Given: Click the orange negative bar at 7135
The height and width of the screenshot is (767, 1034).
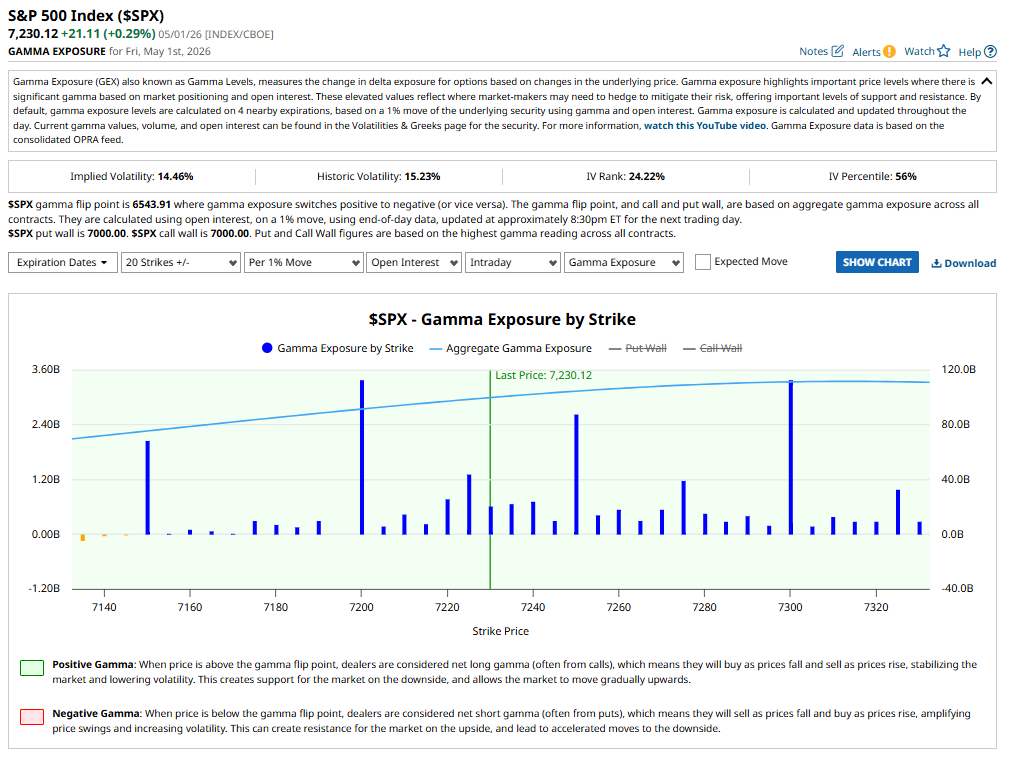Looking at the screenshot, I should click(x=83, y=537).
